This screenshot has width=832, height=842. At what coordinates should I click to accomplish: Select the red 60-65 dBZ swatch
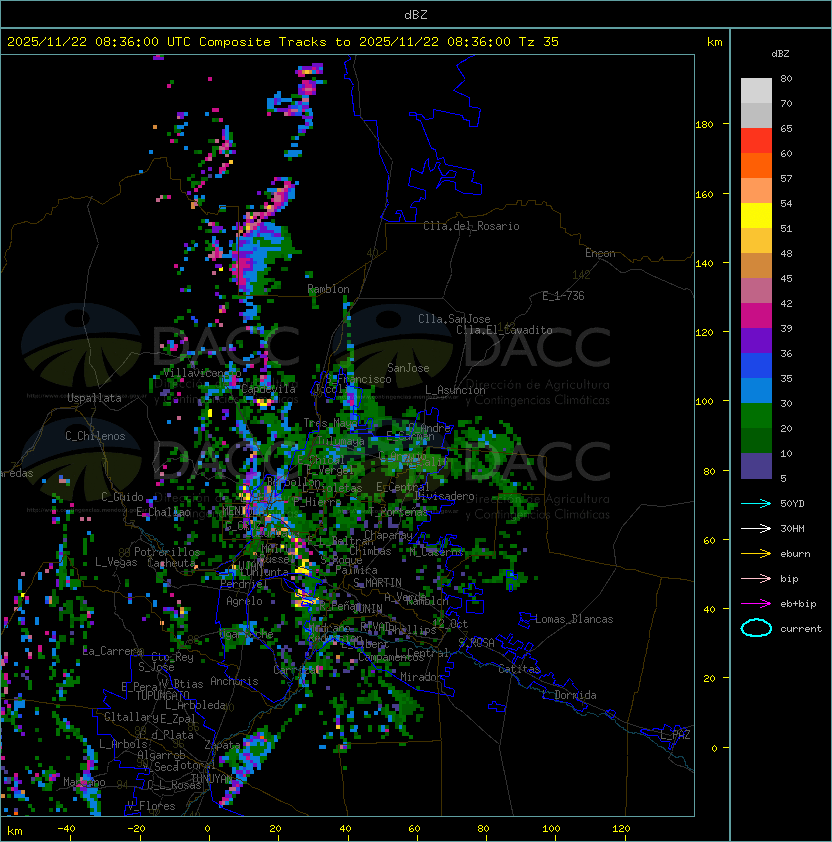pos(756,141)
